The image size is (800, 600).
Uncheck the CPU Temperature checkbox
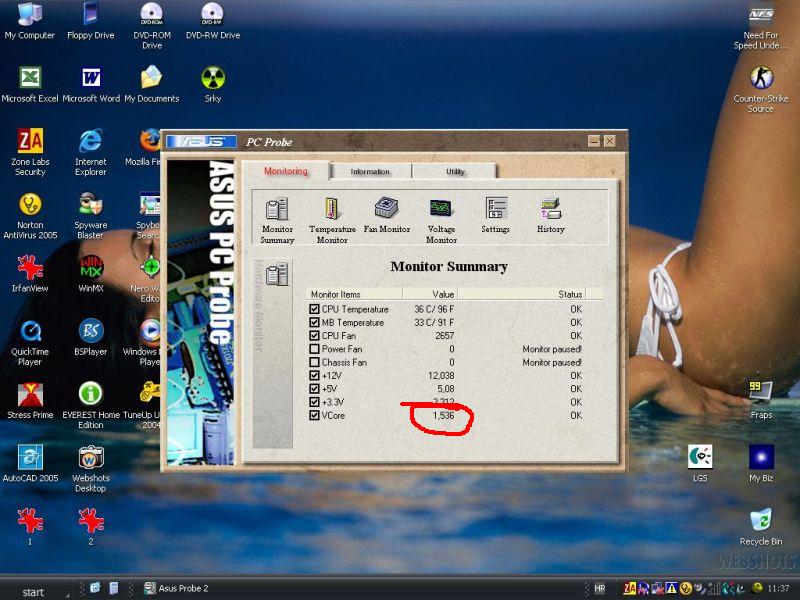click(315, 310)
